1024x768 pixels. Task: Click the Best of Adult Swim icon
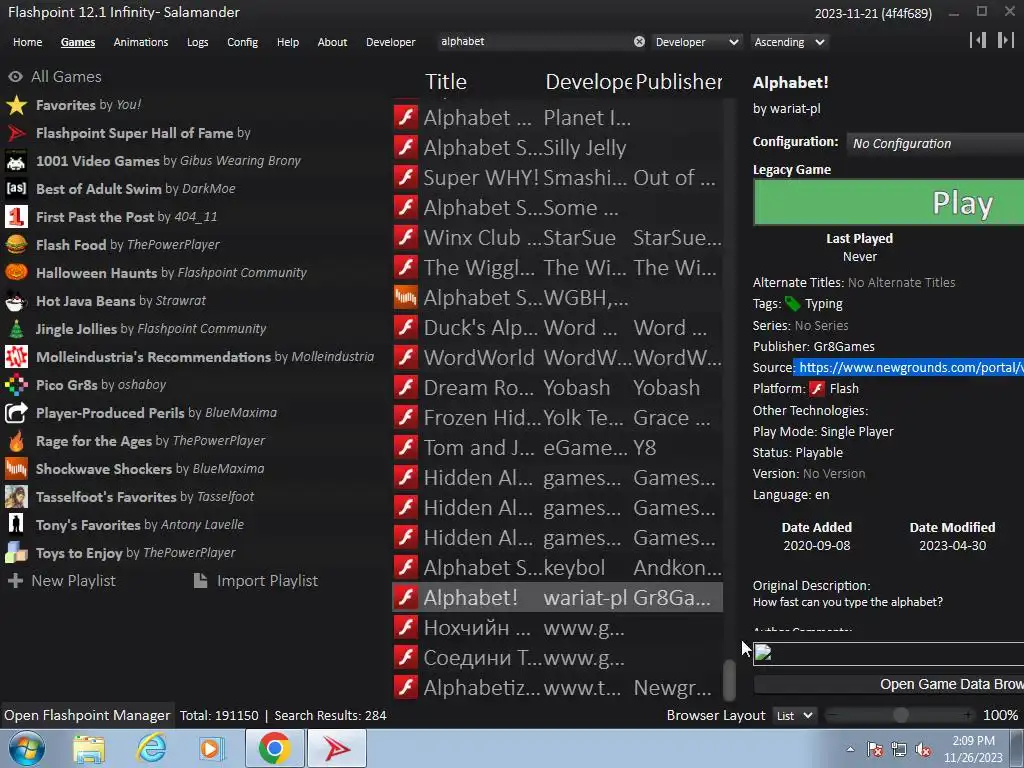16,189
